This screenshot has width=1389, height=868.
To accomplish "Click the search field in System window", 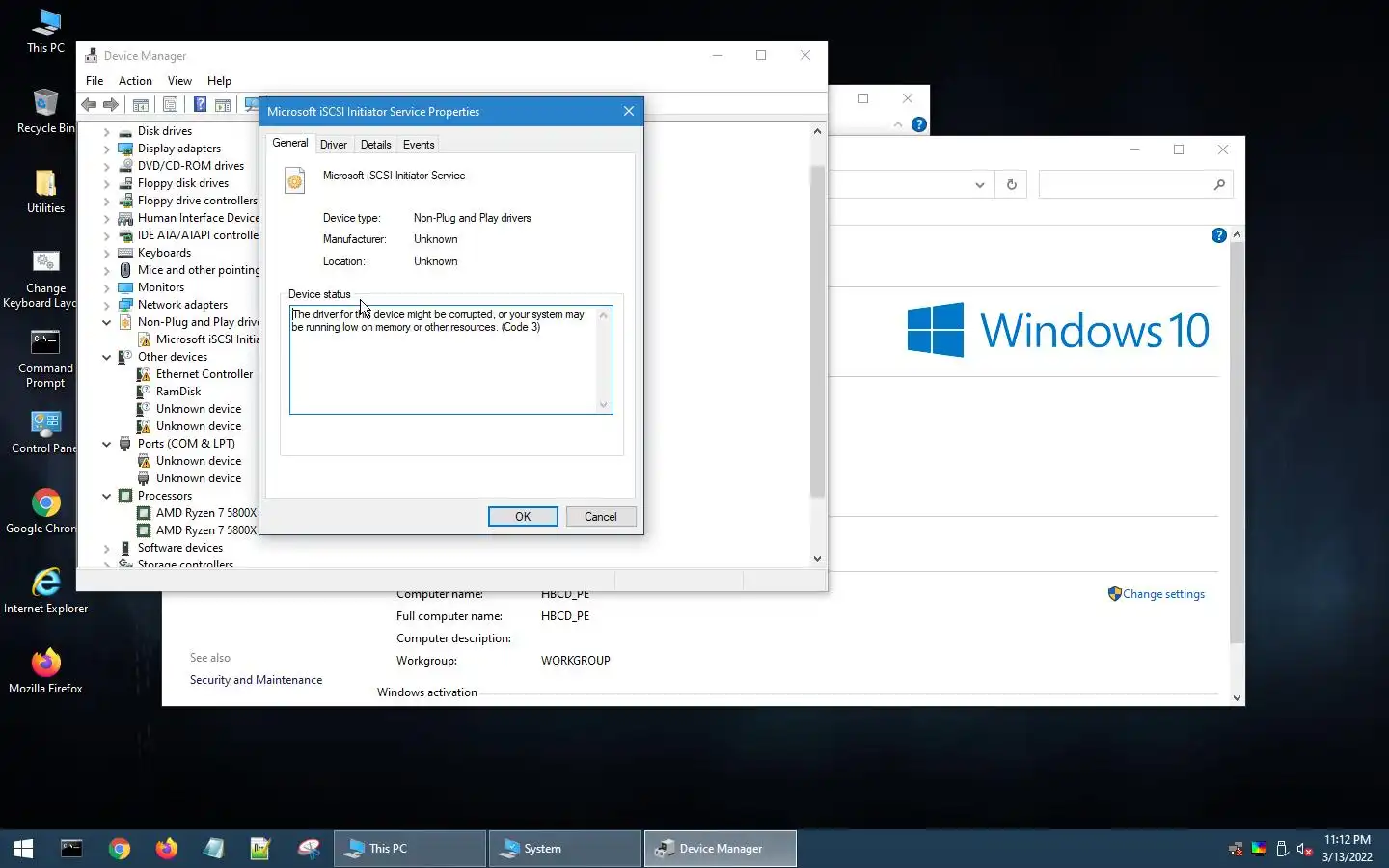I will [1135, 184].
